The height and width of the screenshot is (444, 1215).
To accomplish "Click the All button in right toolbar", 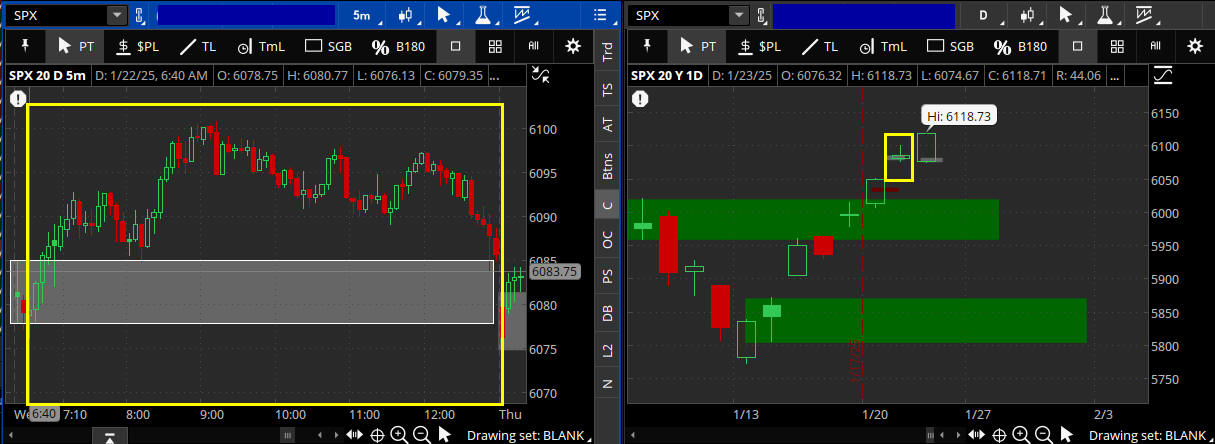I will coord(1155,46).
